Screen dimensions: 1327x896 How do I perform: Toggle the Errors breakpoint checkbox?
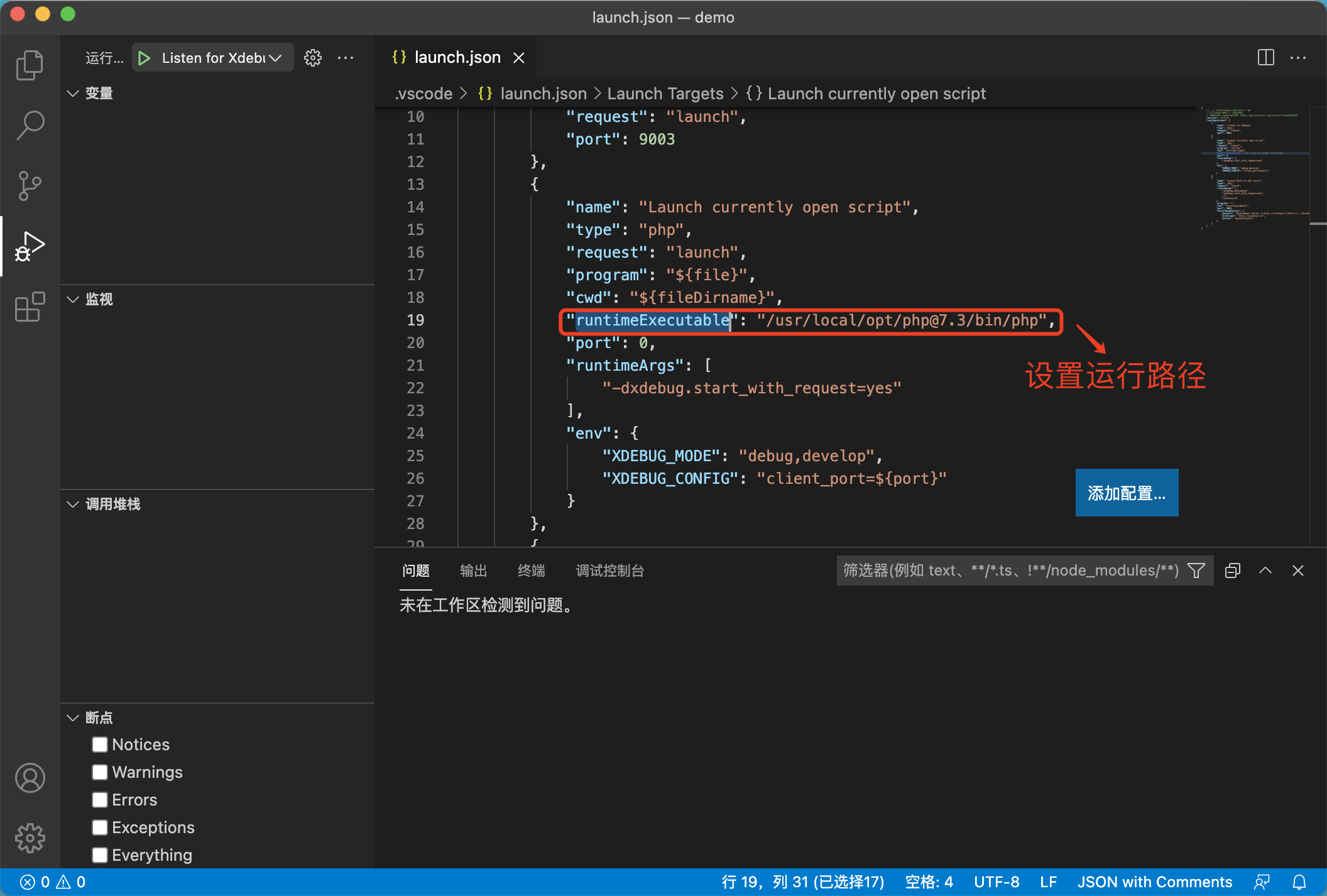click(100, 800)
